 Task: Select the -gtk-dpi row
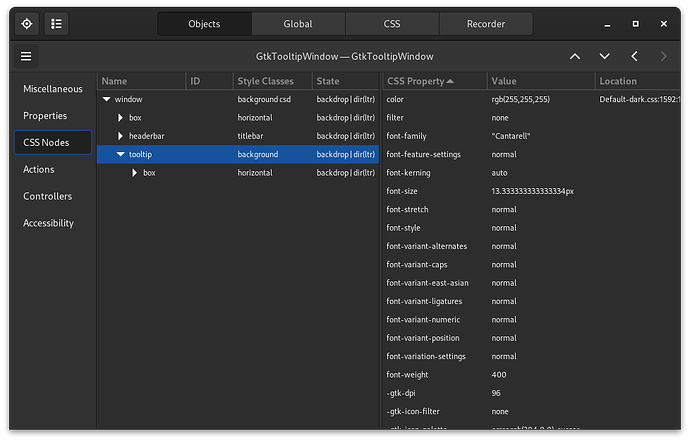click(x=532, y=393)
